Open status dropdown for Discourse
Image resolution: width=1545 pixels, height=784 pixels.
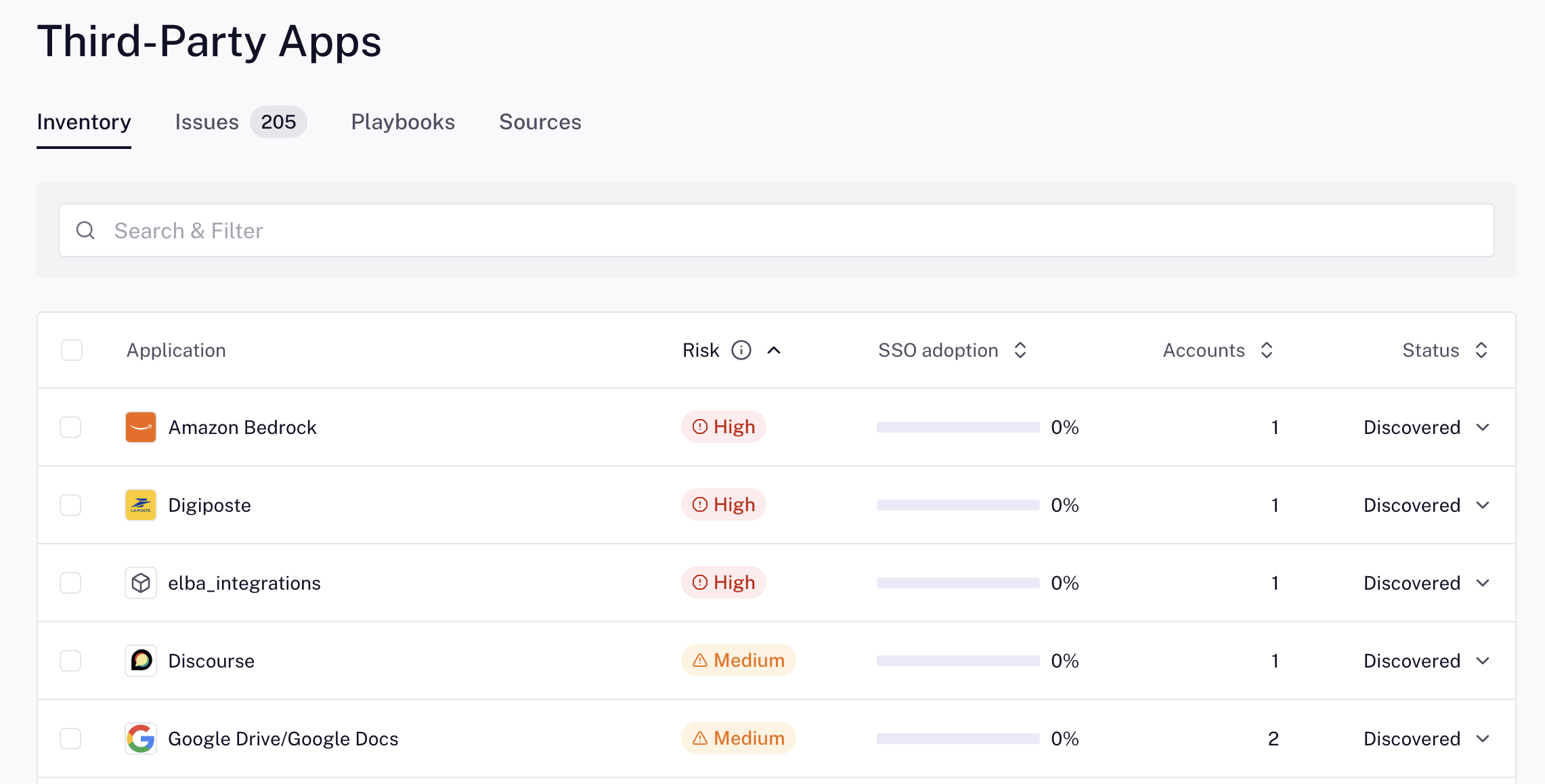click(1427, 661)
